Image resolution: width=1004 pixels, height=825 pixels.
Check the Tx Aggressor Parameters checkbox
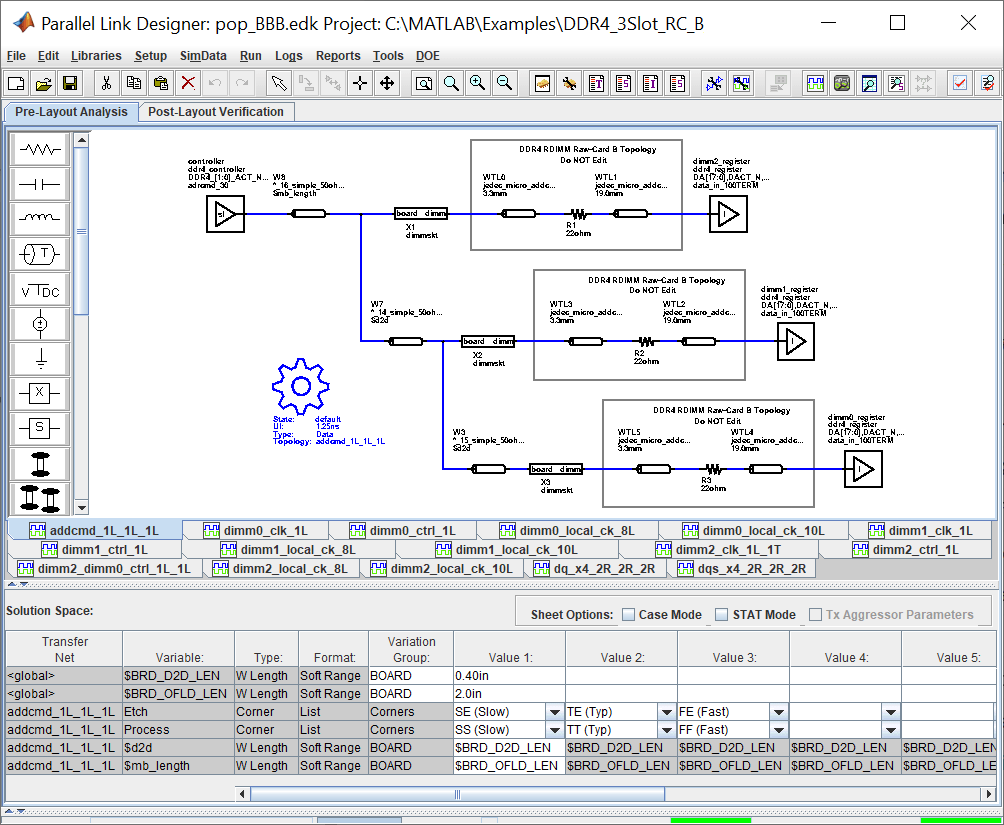pyautogui.click(x=815, y=615)
